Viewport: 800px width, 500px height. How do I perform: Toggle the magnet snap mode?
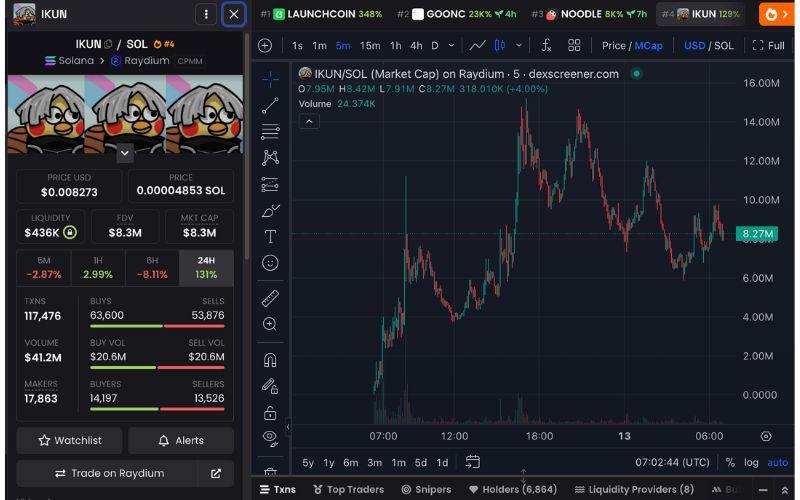point(270,360)
